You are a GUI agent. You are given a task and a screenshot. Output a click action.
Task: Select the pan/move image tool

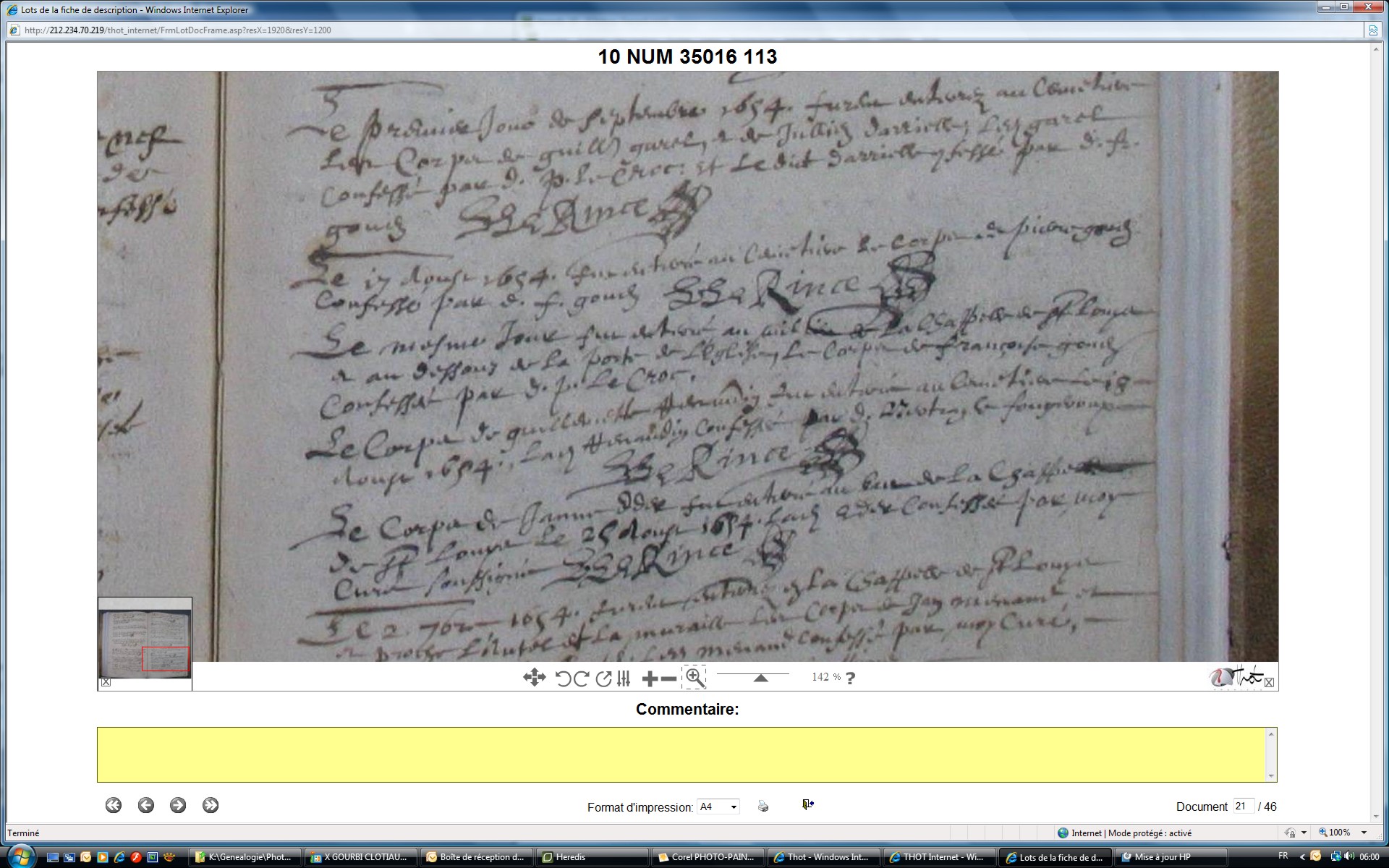tap(534, 678)
